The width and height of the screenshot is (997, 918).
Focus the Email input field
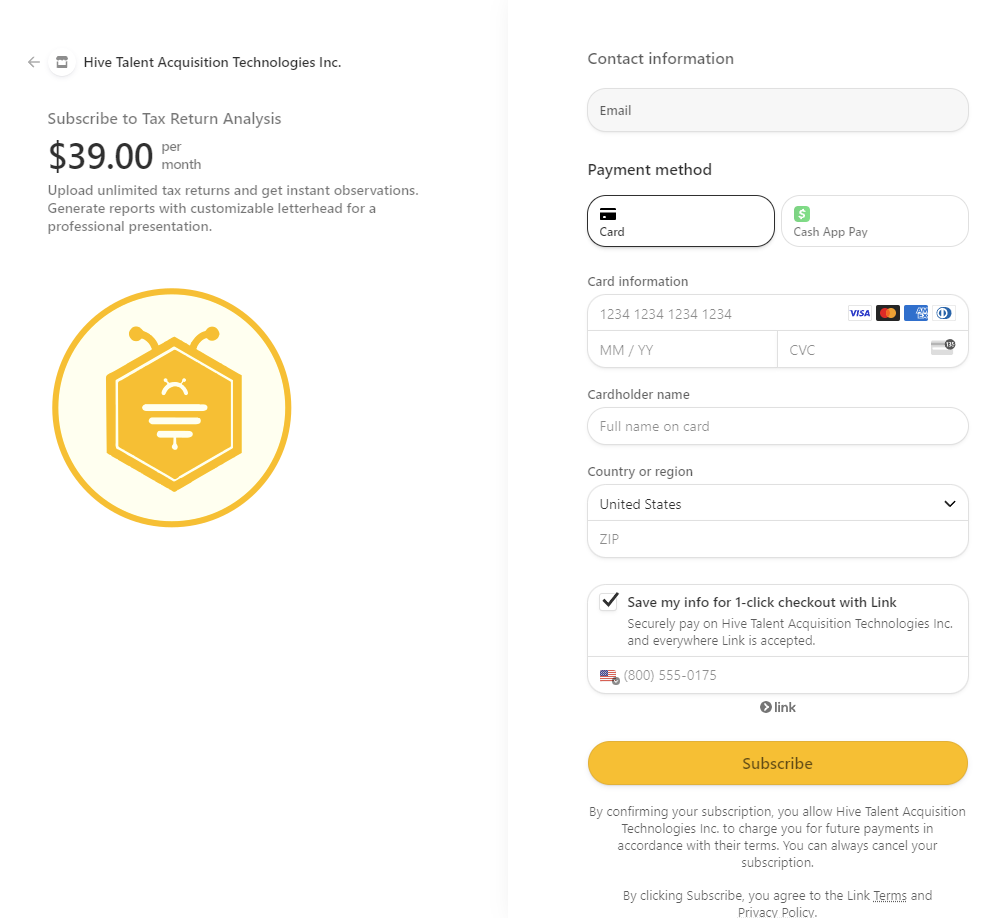click(777, 111)
